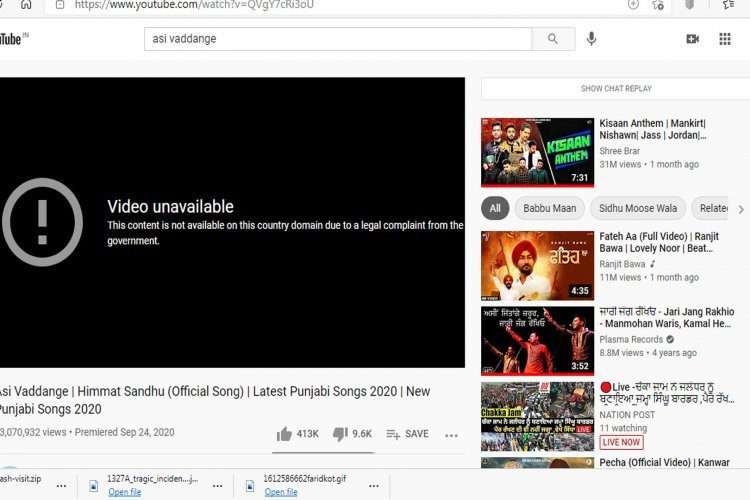This screenshot has height=500, width=750.
Task: Open Jari Jang Rakhio video thumbnail
Action: click(x=538, y=341)
